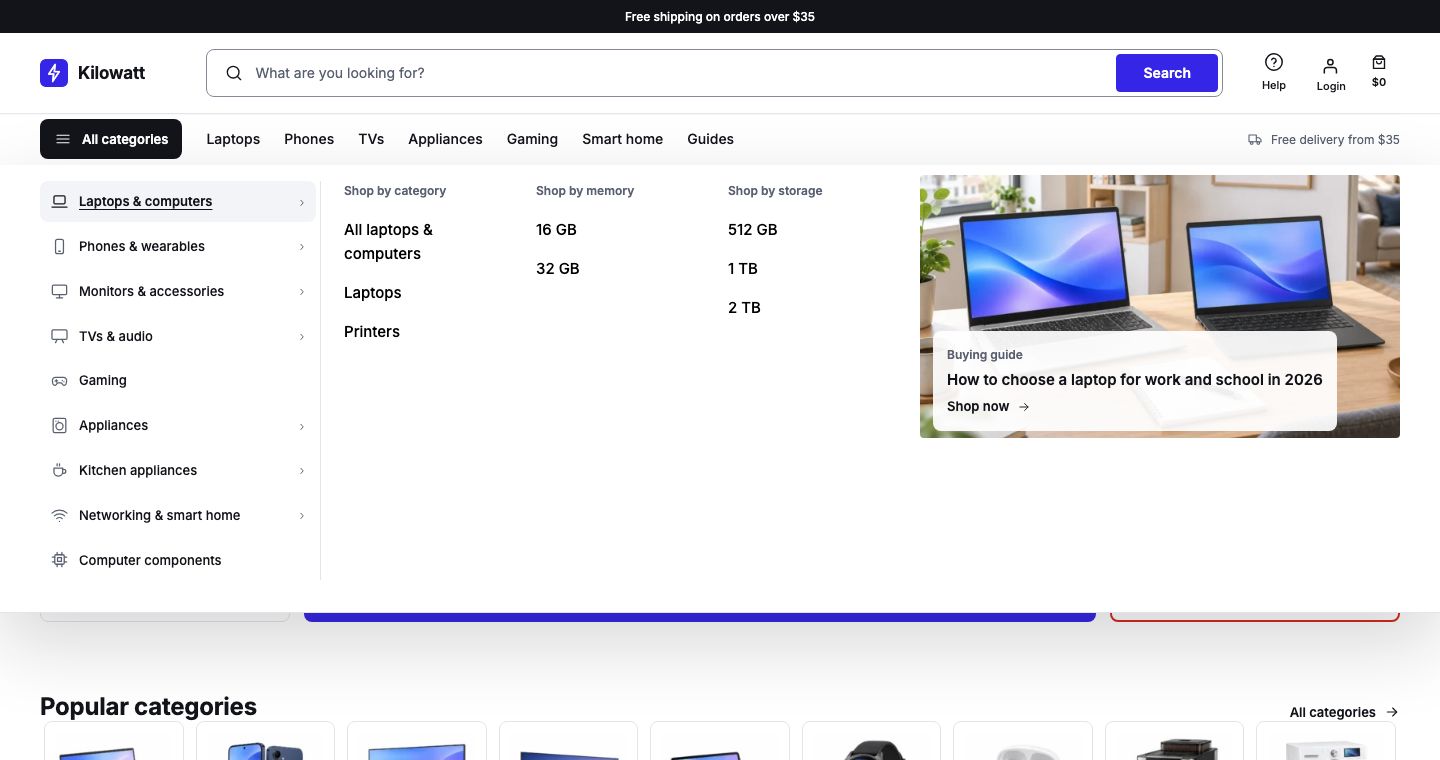1440x760 pixels.
Task: Expand Networking & smart home chevron
Action: pyautogui.click(x=301, y=516)
